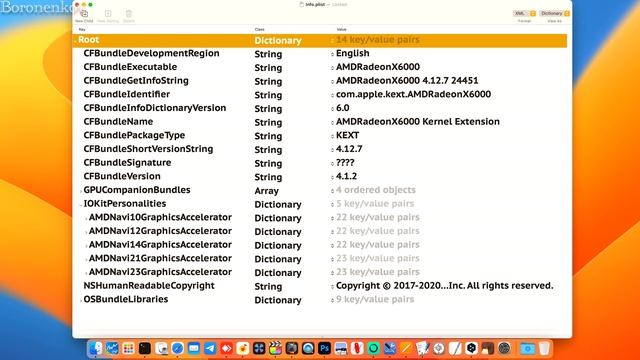Click the New Child toolbar icon
Screen dimensions: 640x360
coord(84,14)
